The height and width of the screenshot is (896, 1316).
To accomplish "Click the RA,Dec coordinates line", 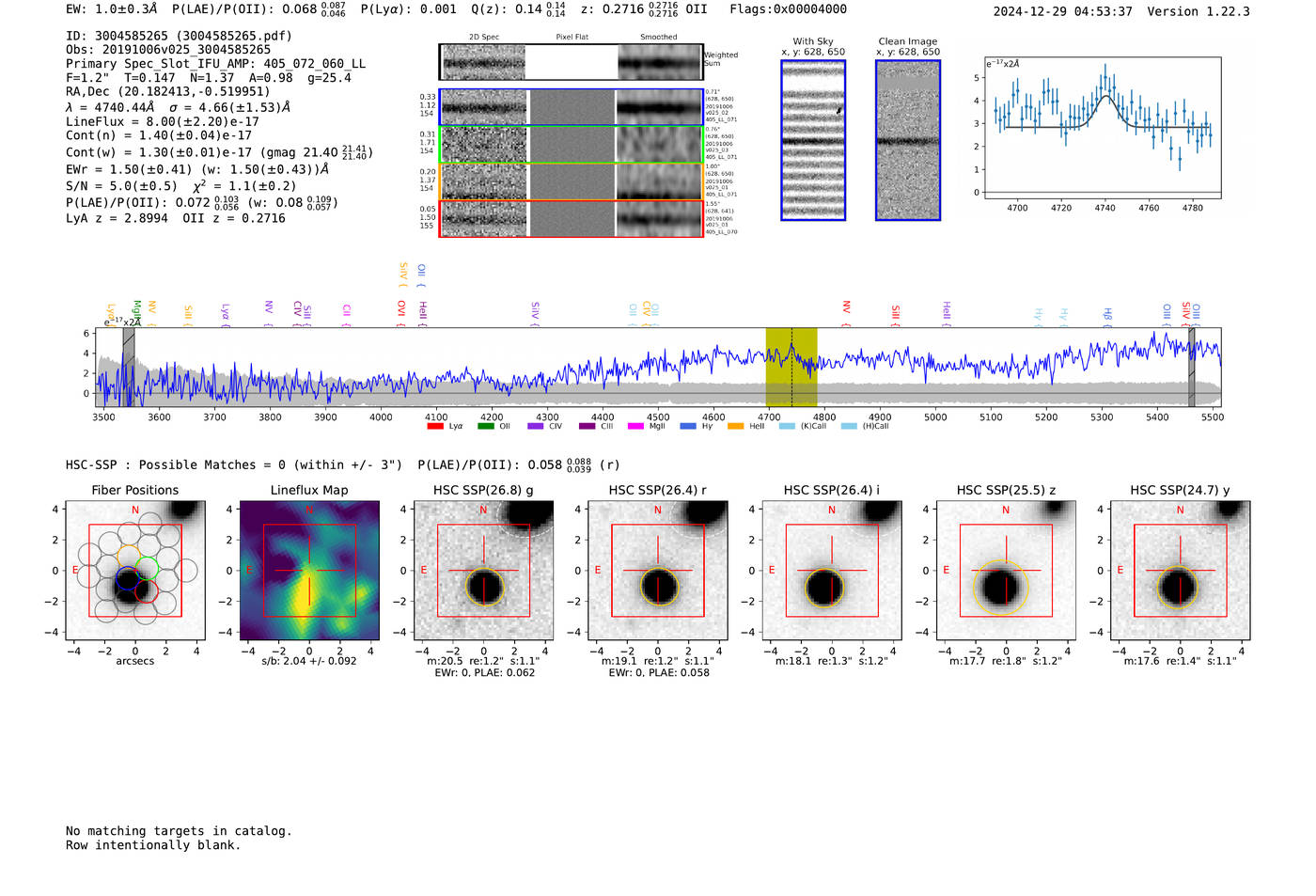I will (167, 91).
